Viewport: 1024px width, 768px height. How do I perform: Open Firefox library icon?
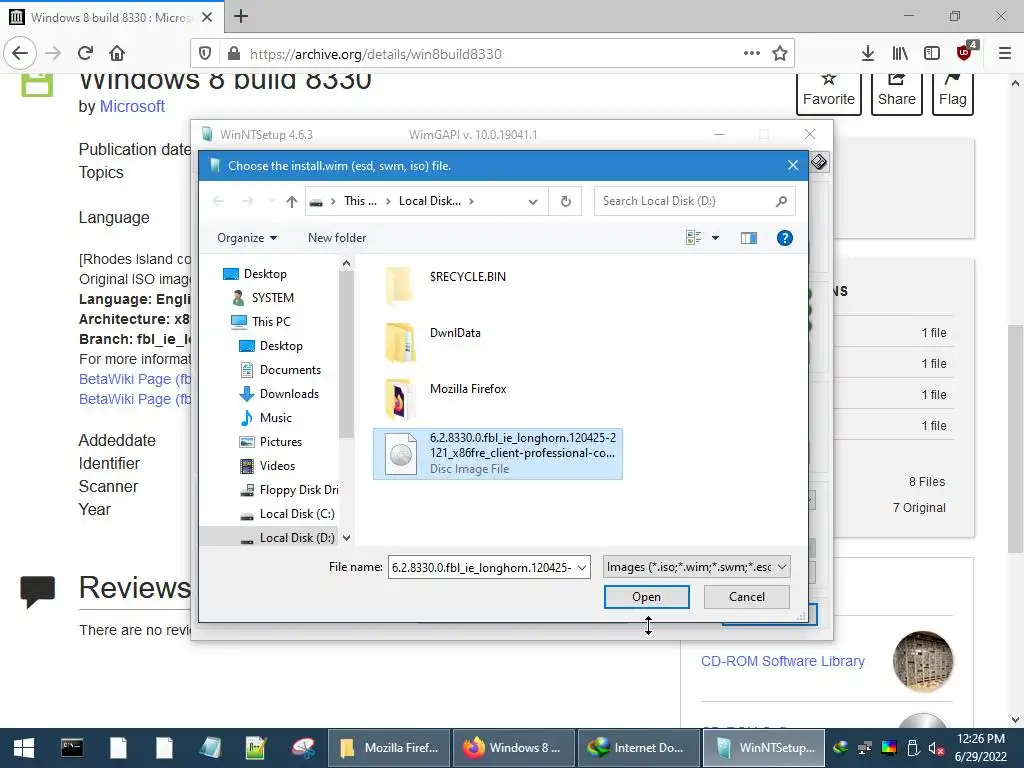click(900, 54)
